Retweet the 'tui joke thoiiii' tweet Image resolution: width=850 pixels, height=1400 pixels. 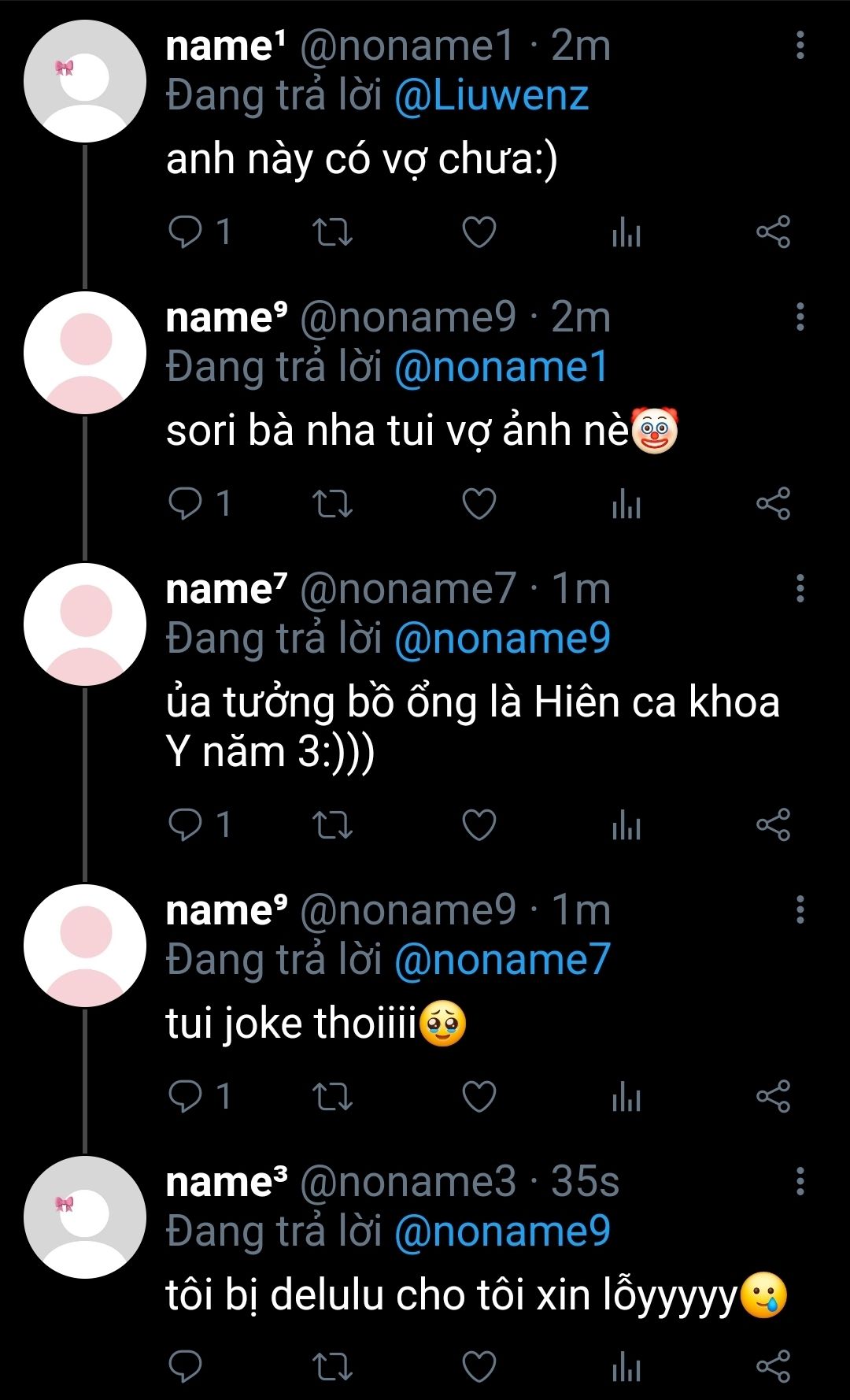(332, 1096)
